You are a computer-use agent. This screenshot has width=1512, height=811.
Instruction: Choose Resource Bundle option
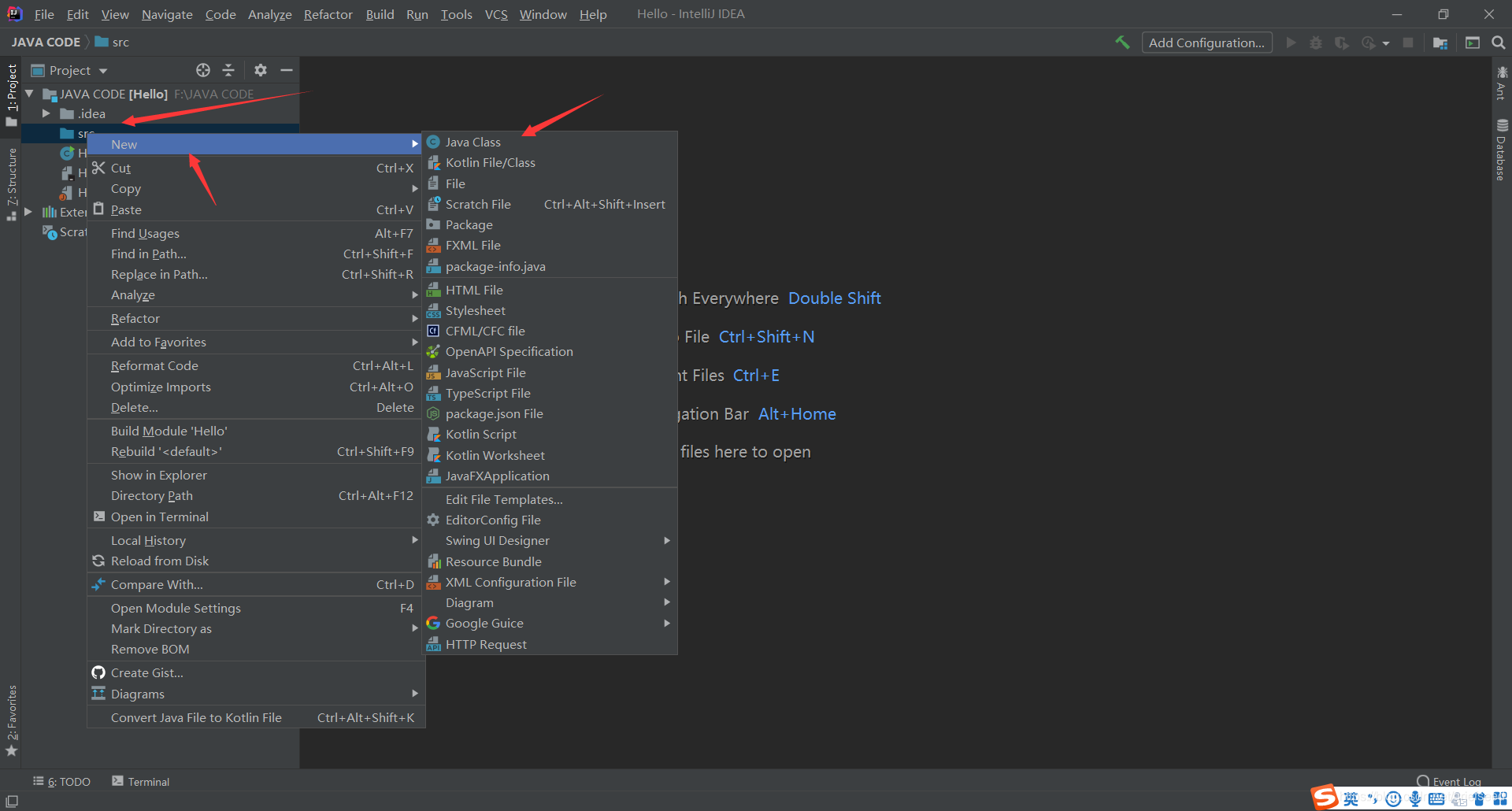550,561
